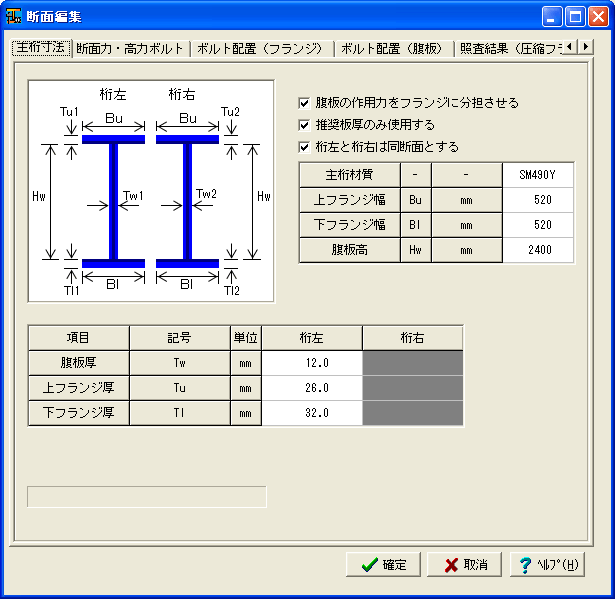The width and height of the screenshot is (615, 599).
Task: Click the 下フランジ幅 label cell
Action: pyautogui.click(x=349, y=225)
